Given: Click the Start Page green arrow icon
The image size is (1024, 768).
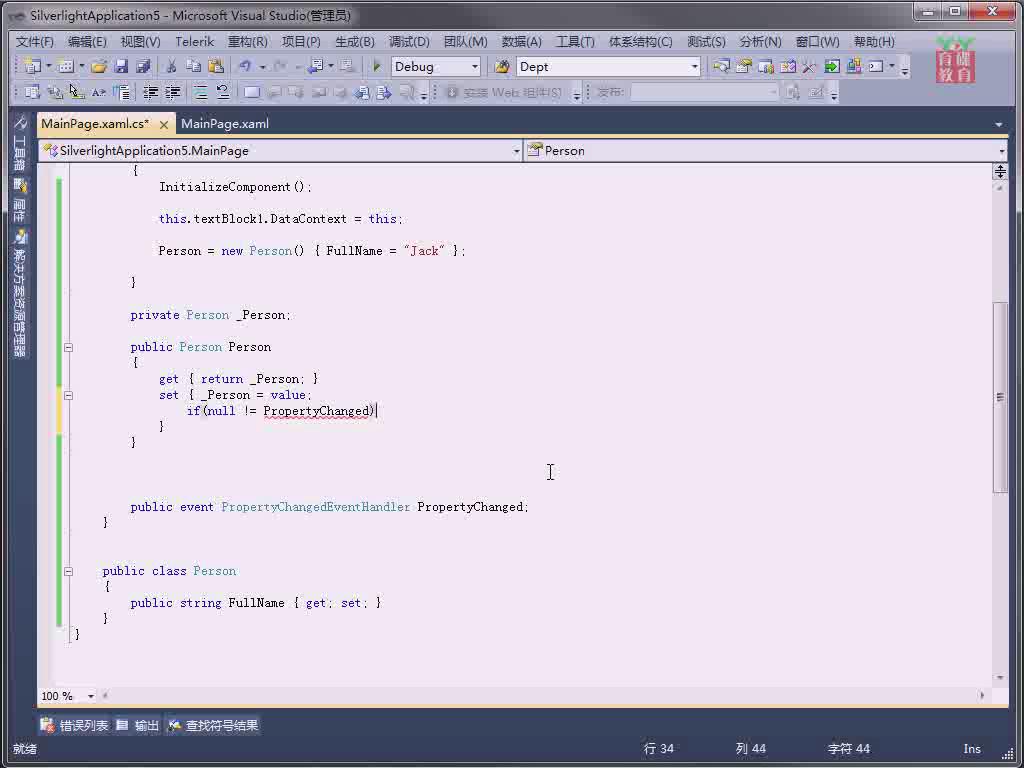Looking at the screenshot, I should [831, 66].
